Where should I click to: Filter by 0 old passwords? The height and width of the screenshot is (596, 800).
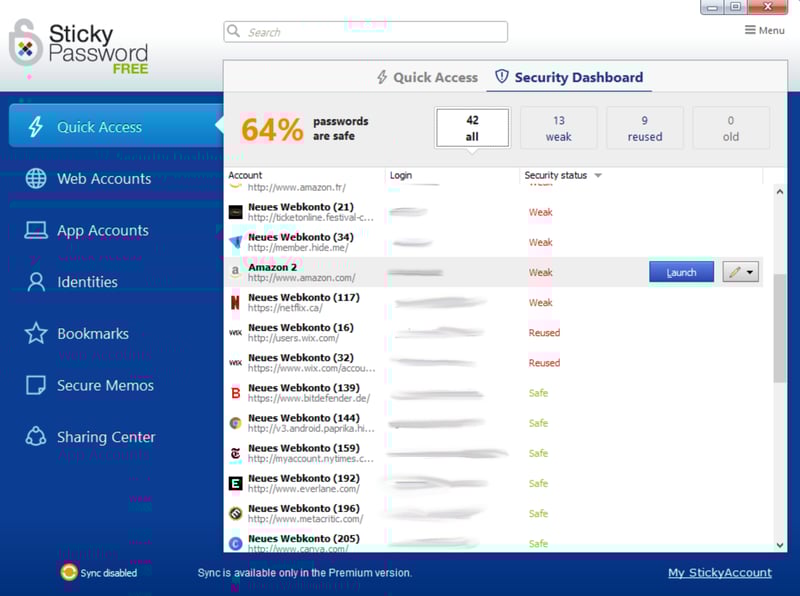(731, 128)
